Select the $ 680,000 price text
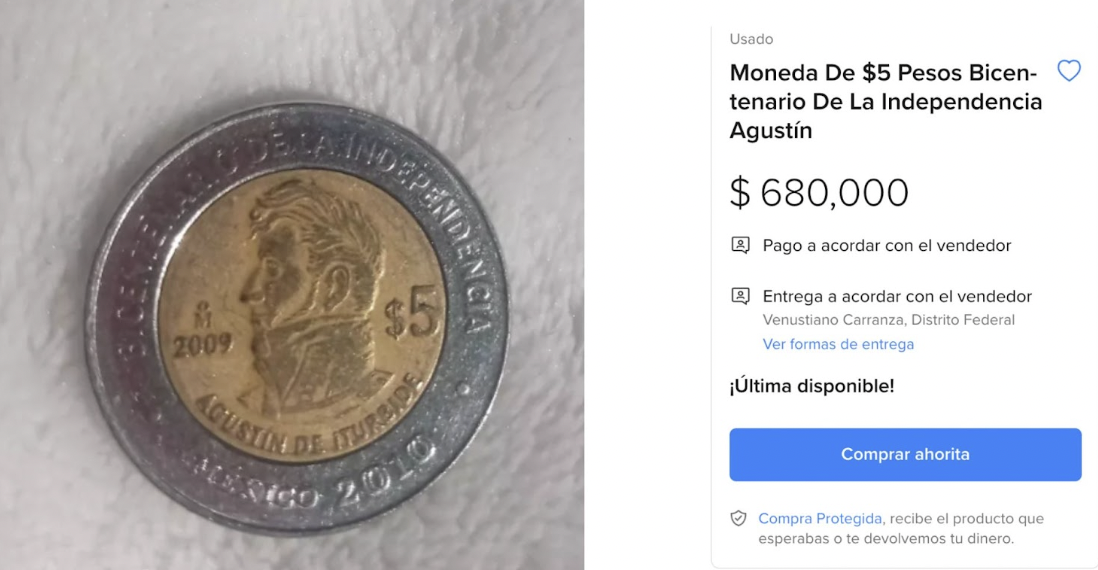Screen dimensions: 1098x570 819,193
